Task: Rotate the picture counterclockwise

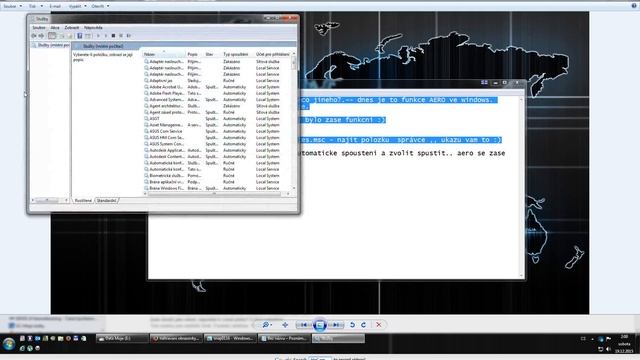Action: click(x=352, y=325)
